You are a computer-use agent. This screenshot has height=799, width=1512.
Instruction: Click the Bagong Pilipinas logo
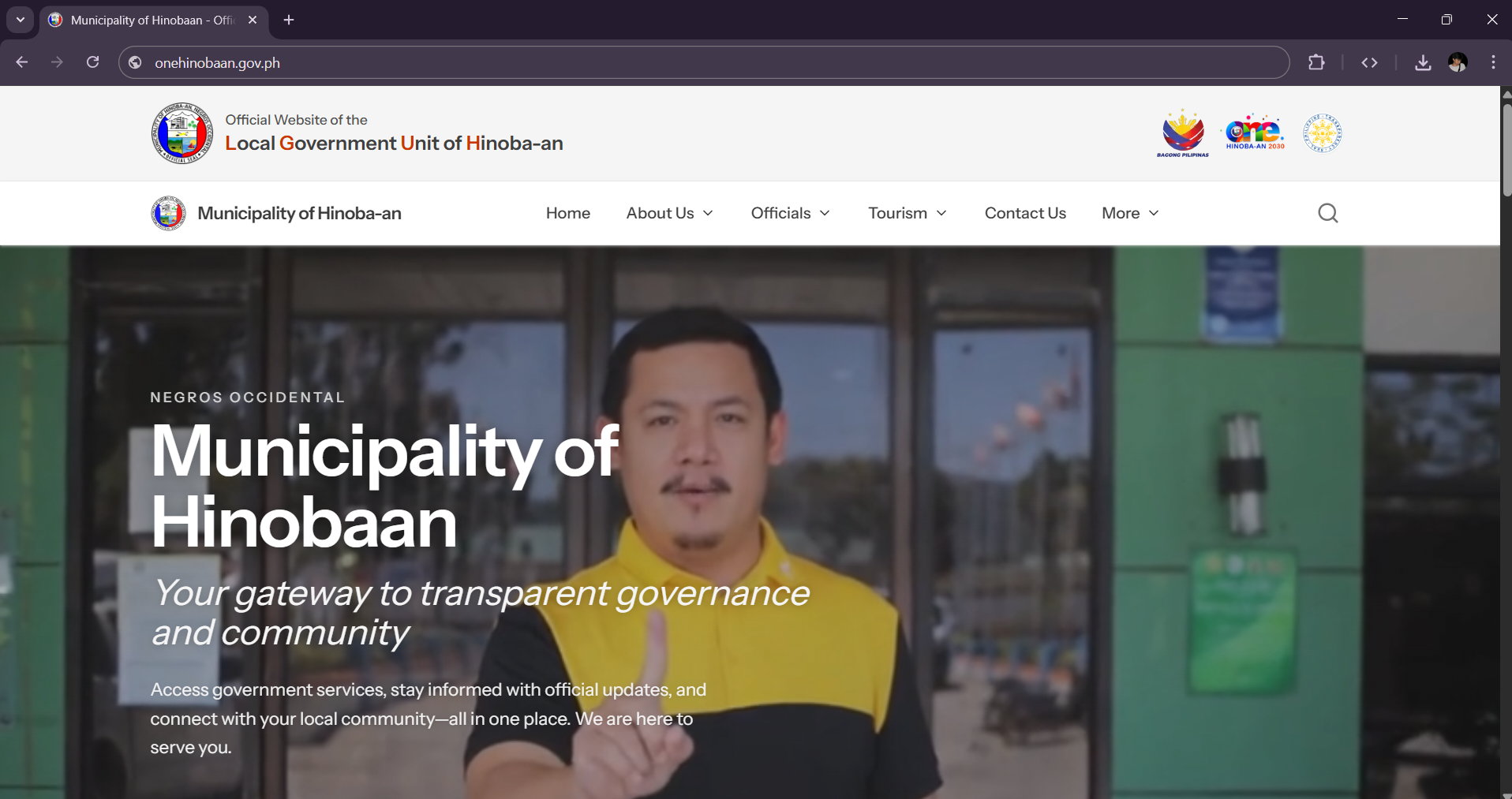click(x=1182, y=133)
